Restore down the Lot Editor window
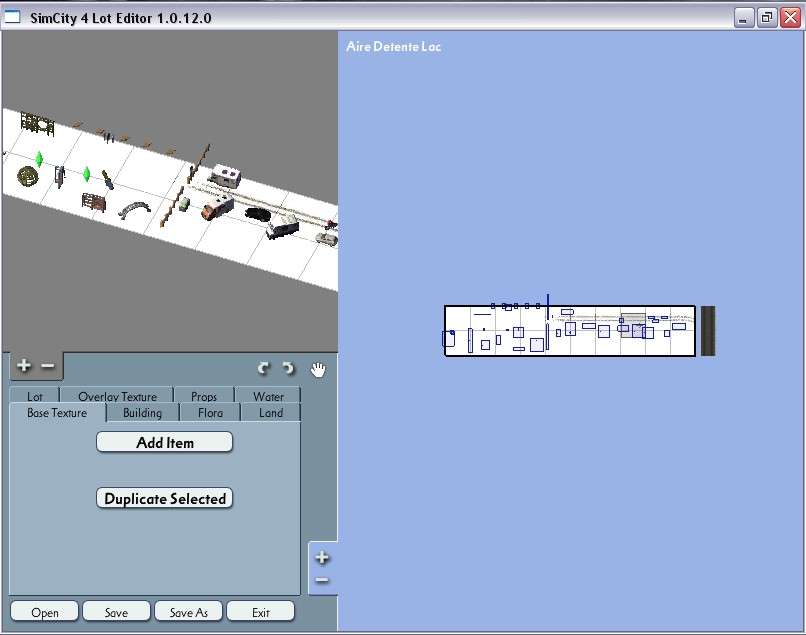The width and height of the screenshot is (806, 635). pyautogui.click(x=767, y=18)
